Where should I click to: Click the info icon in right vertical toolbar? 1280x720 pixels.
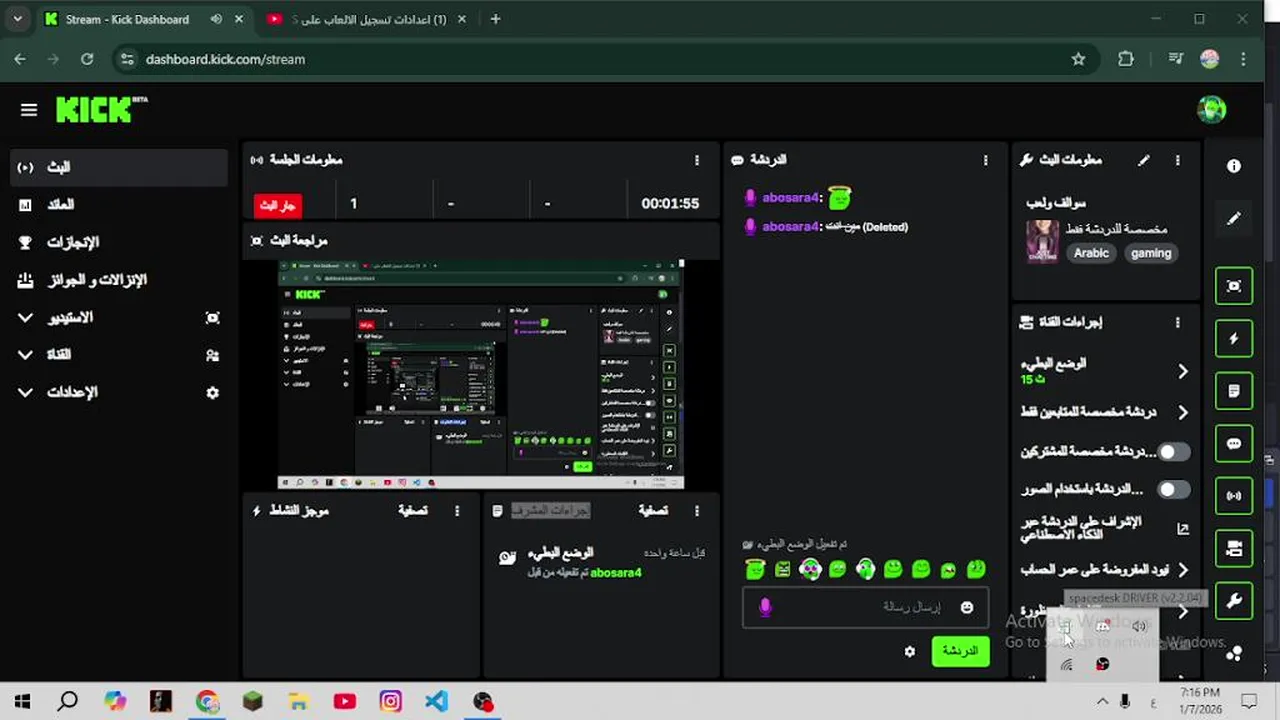pos(1234,166)
